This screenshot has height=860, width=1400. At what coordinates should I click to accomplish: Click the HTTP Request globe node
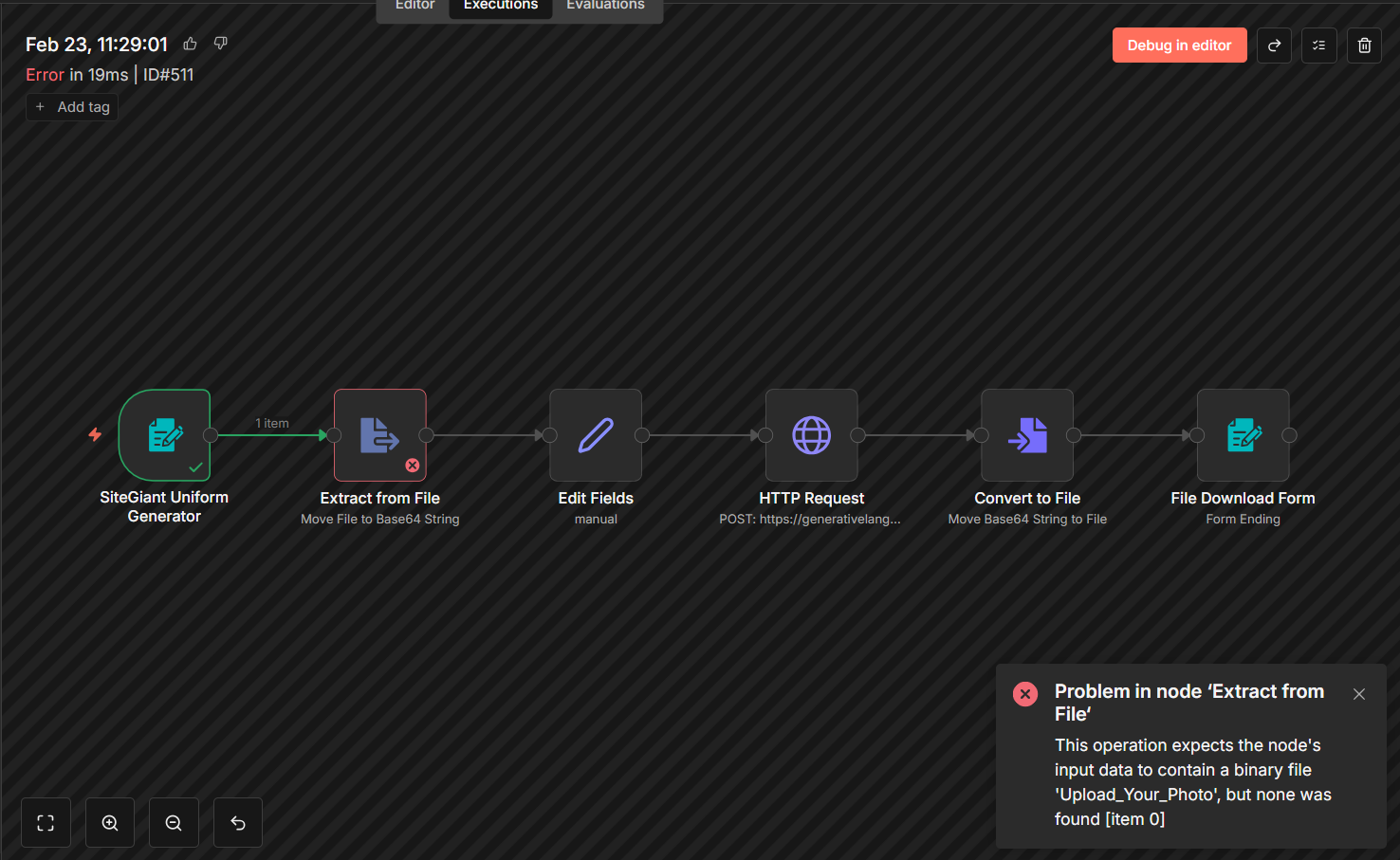pyautogui.click(x=811, y=435)
